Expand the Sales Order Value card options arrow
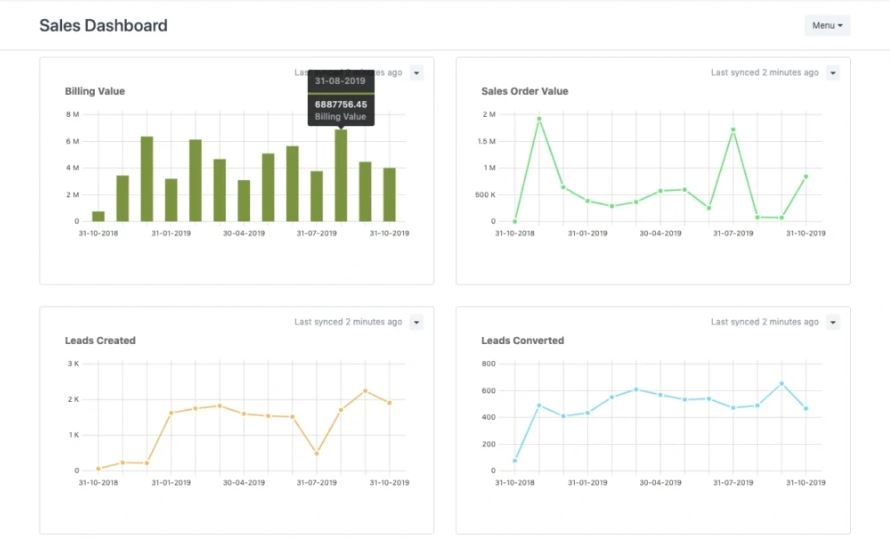The width and height of the screenshot is (890, 552). coord(833,73)
